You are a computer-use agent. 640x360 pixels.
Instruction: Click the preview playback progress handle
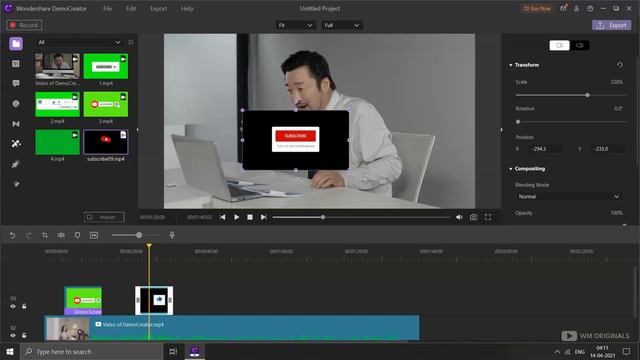click(x=323, y=218)
